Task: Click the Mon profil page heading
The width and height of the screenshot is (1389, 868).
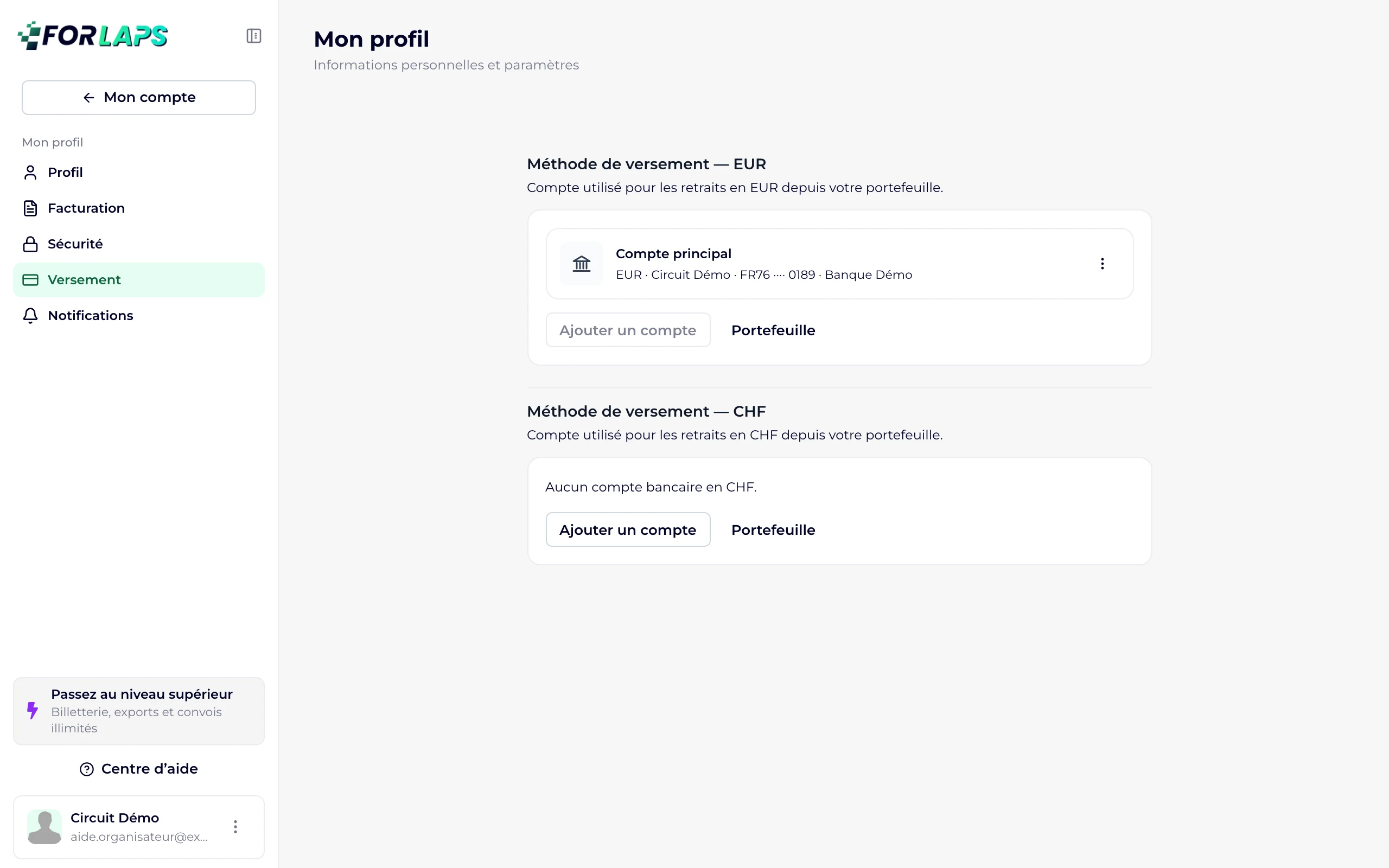Action: (x=371, y=39)
